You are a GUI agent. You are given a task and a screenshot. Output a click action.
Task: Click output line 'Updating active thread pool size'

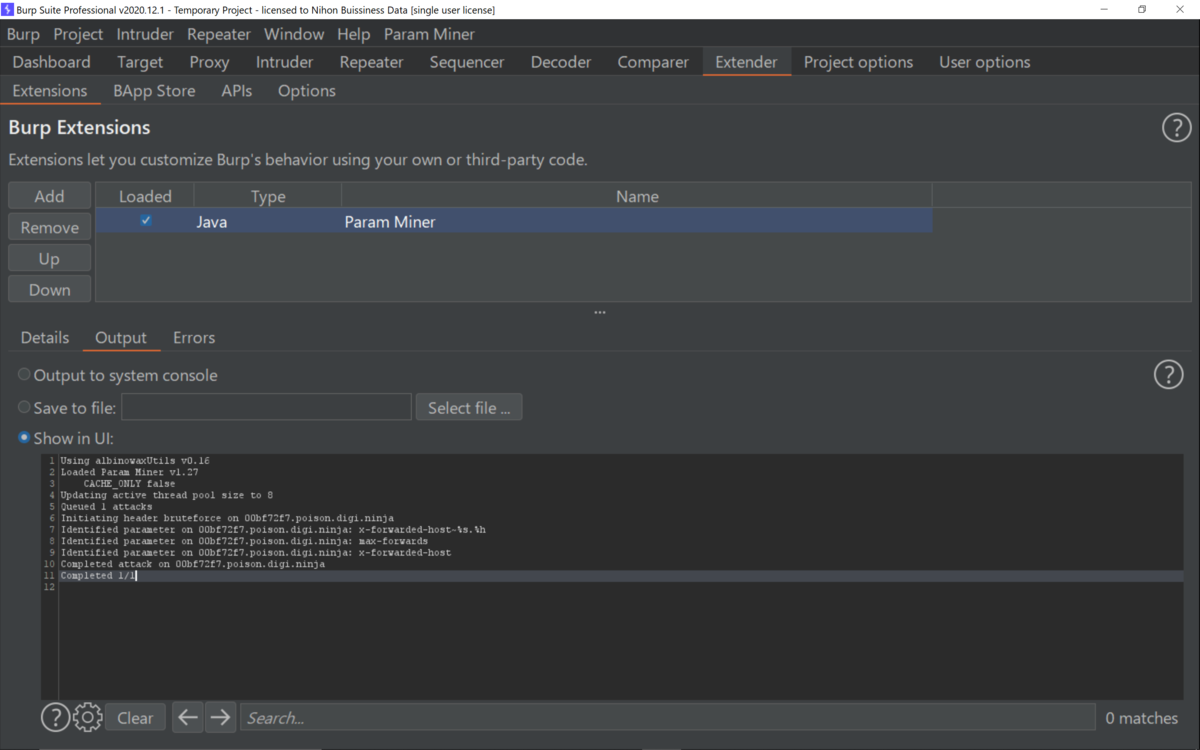pos(166,495)
